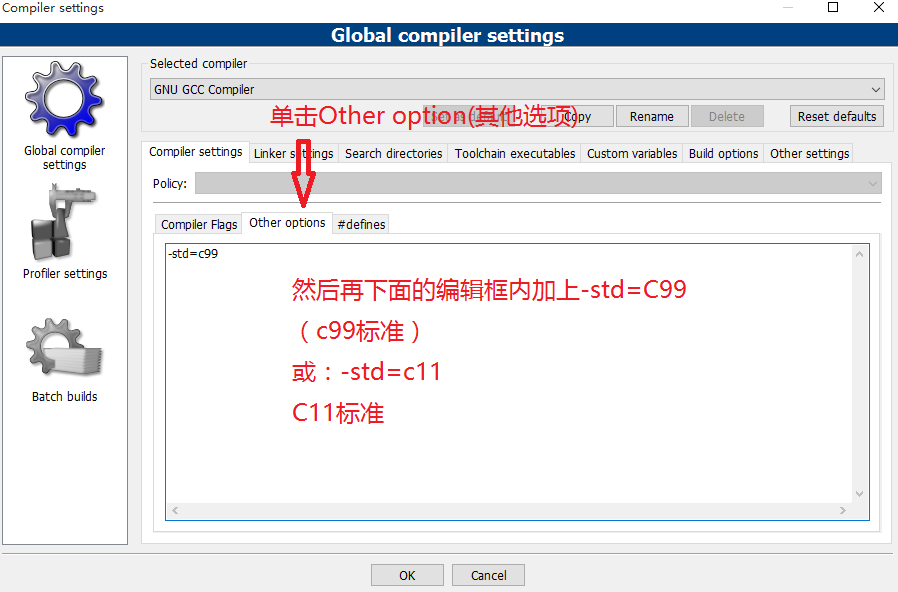The height and width of the screenshot is (592, 898).
Task: Open Profiler settings caliper icon
Action: tap(64, 222)
